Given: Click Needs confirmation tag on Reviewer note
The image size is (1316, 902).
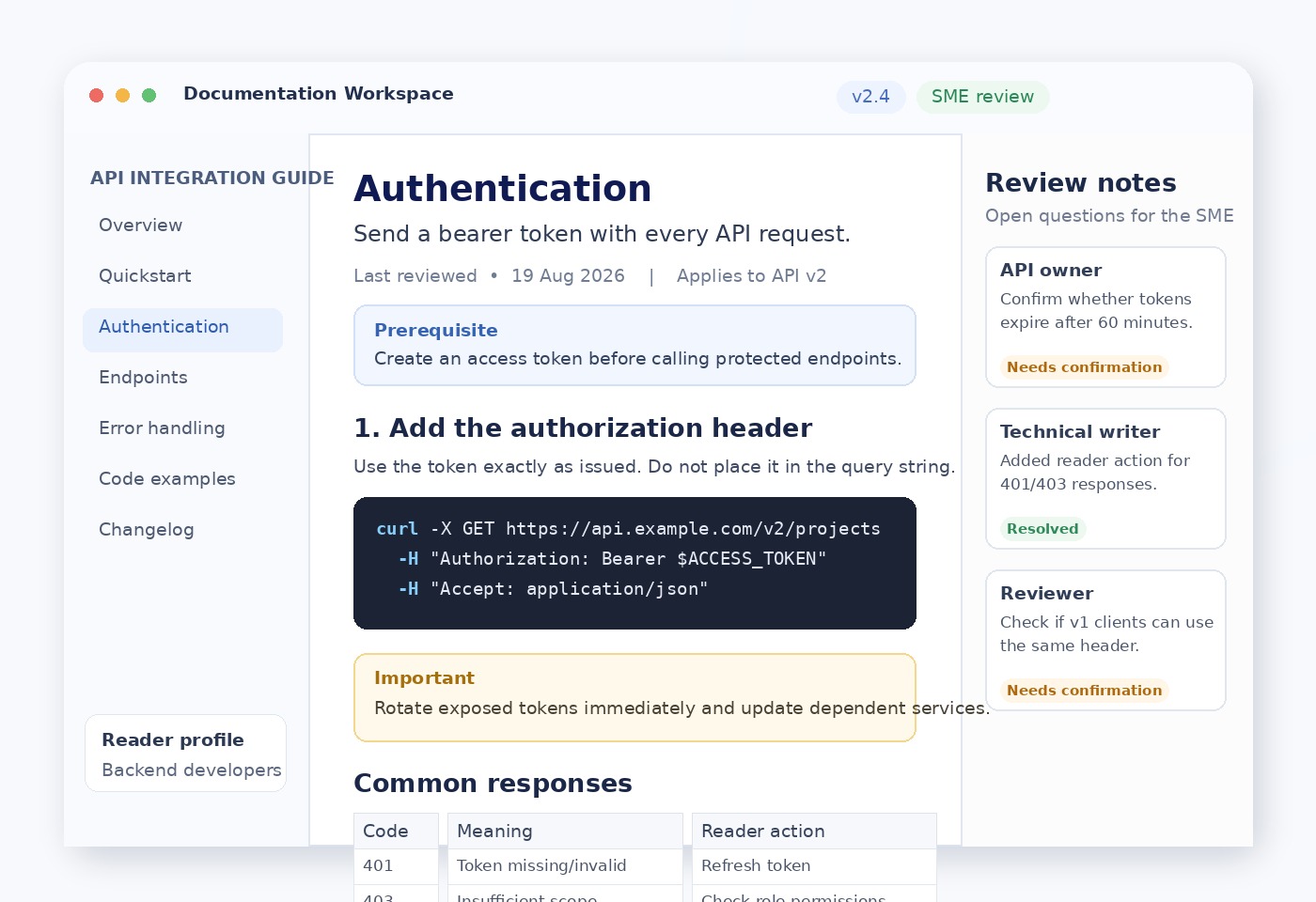Looking at the screenshot, I should [x=1084, y=691].
